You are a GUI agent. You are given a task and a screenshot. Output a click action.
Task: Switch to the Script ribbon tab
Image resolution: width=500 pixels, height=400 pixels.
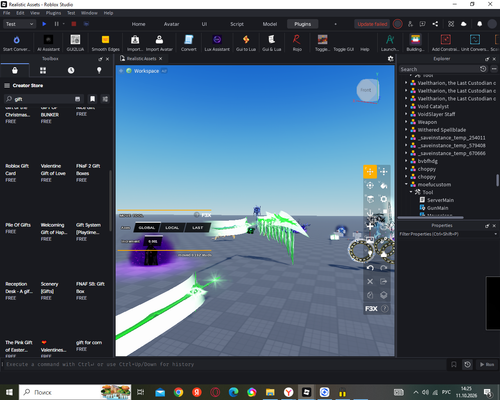[237, 24]
